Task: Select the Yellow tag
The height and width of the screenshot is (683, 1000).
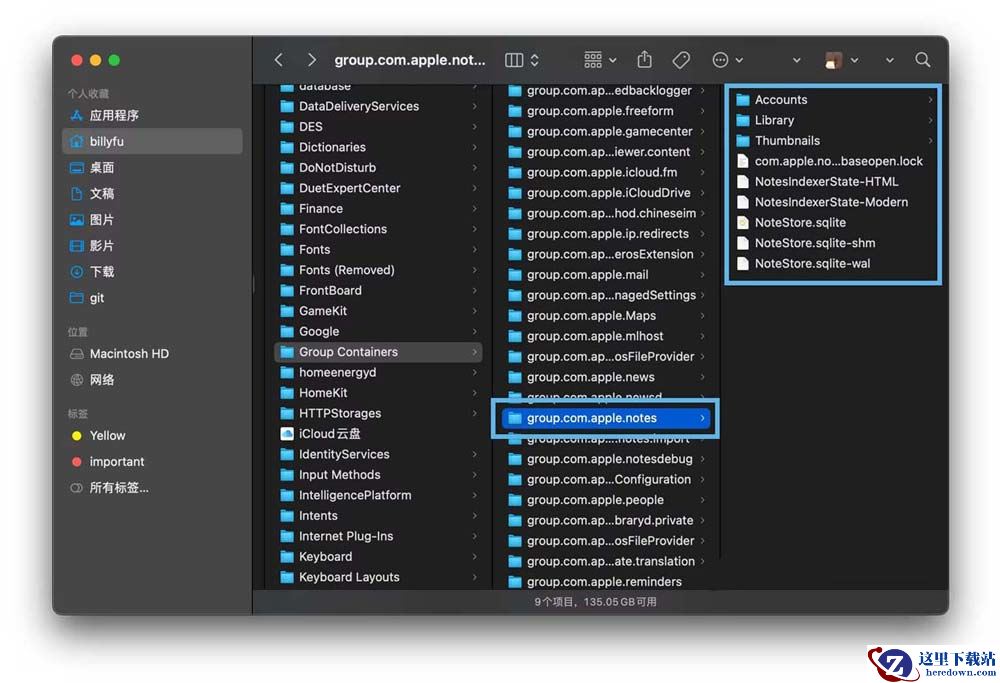Action: (x=152, y=436)
